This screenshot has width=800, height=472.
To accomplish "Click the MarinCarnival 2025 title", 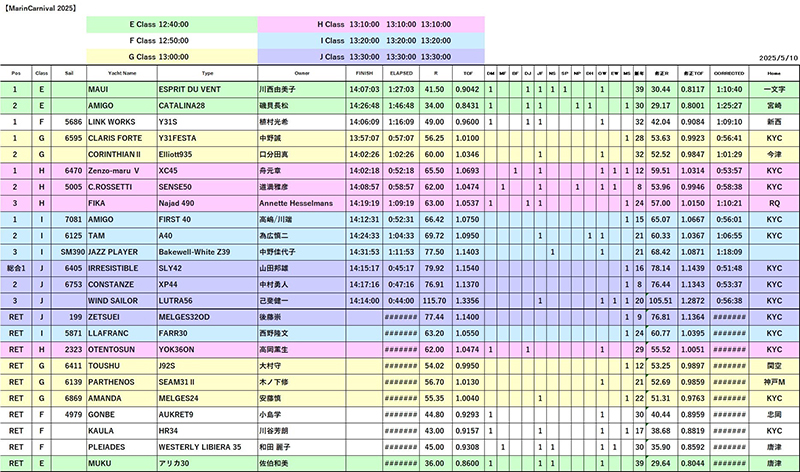I will (40, 8).
